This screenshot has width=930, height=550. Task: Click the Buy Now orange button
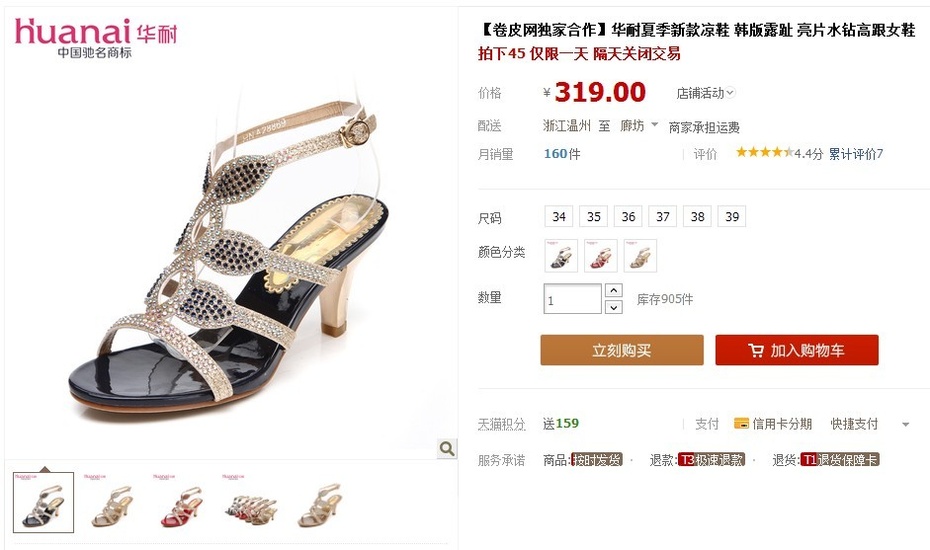click(622, 350)
